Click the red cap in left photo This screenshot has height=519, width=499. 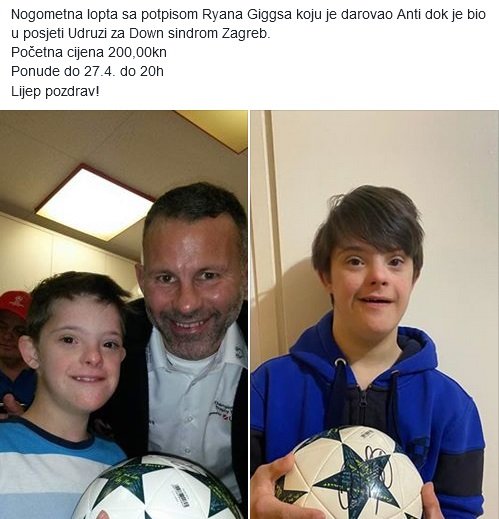(x=15, y=304)
